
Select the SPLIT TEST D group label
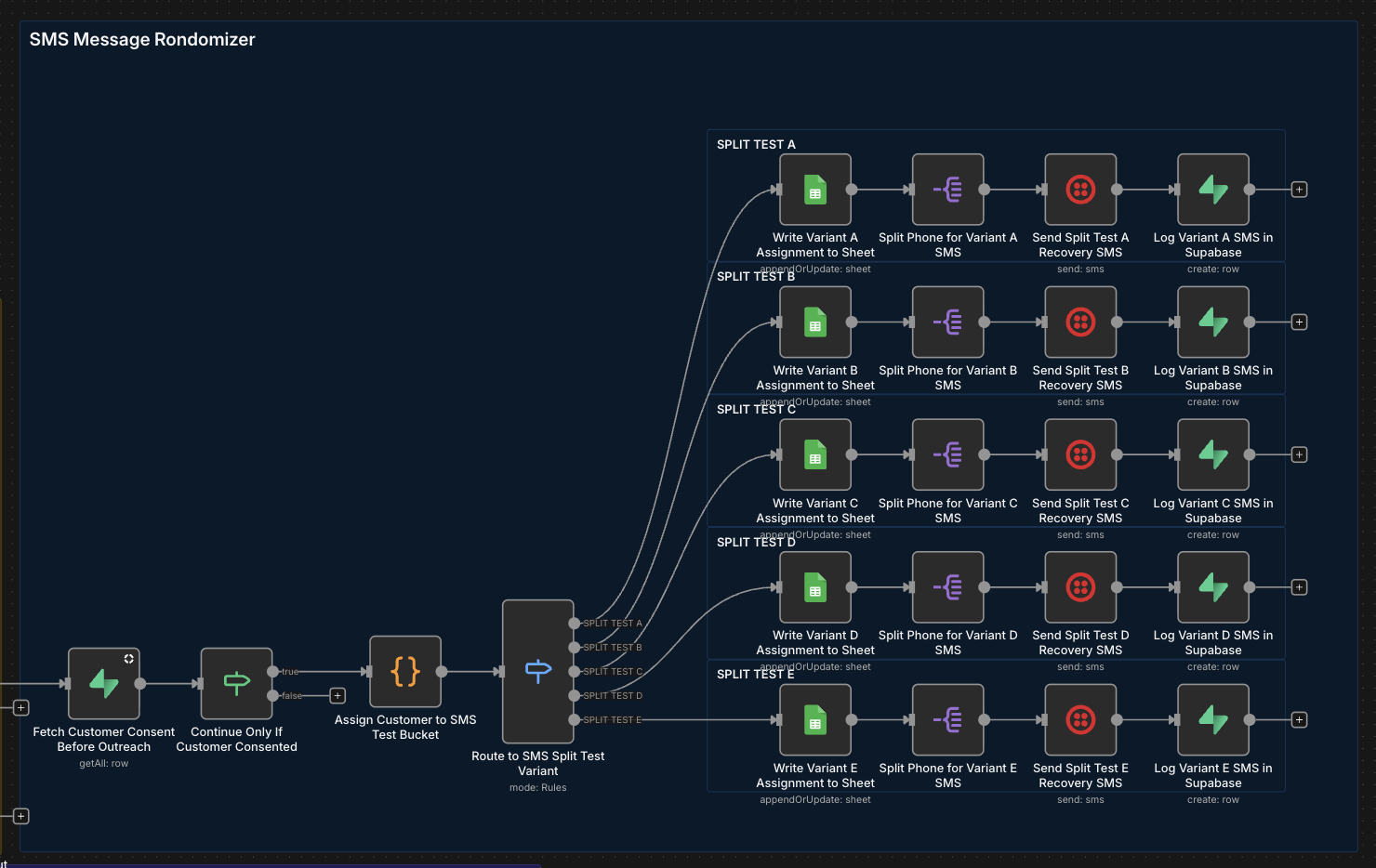756,542
